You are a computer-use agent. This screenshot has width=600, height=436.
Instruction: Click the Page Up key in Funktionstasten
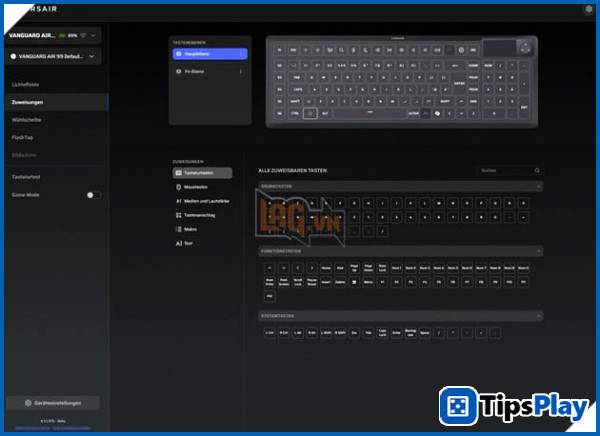click(354, 268)
